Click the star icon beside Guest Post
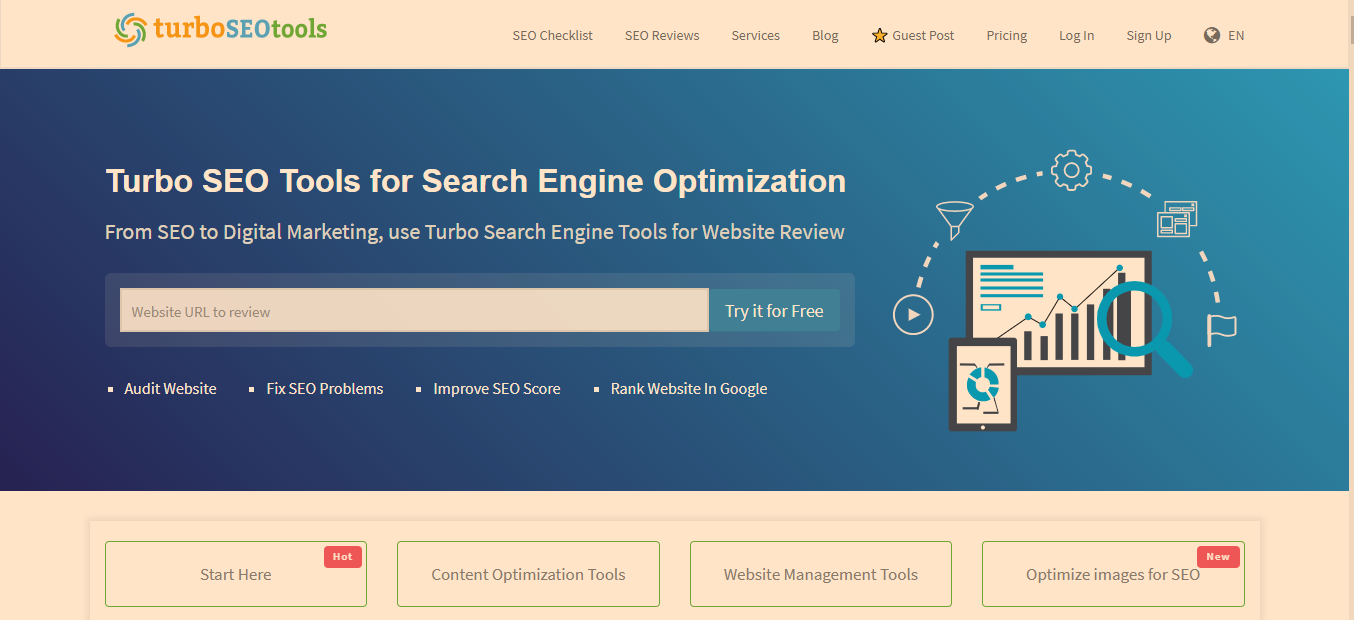Screen dimensions: 1354x620 point(880,35)
